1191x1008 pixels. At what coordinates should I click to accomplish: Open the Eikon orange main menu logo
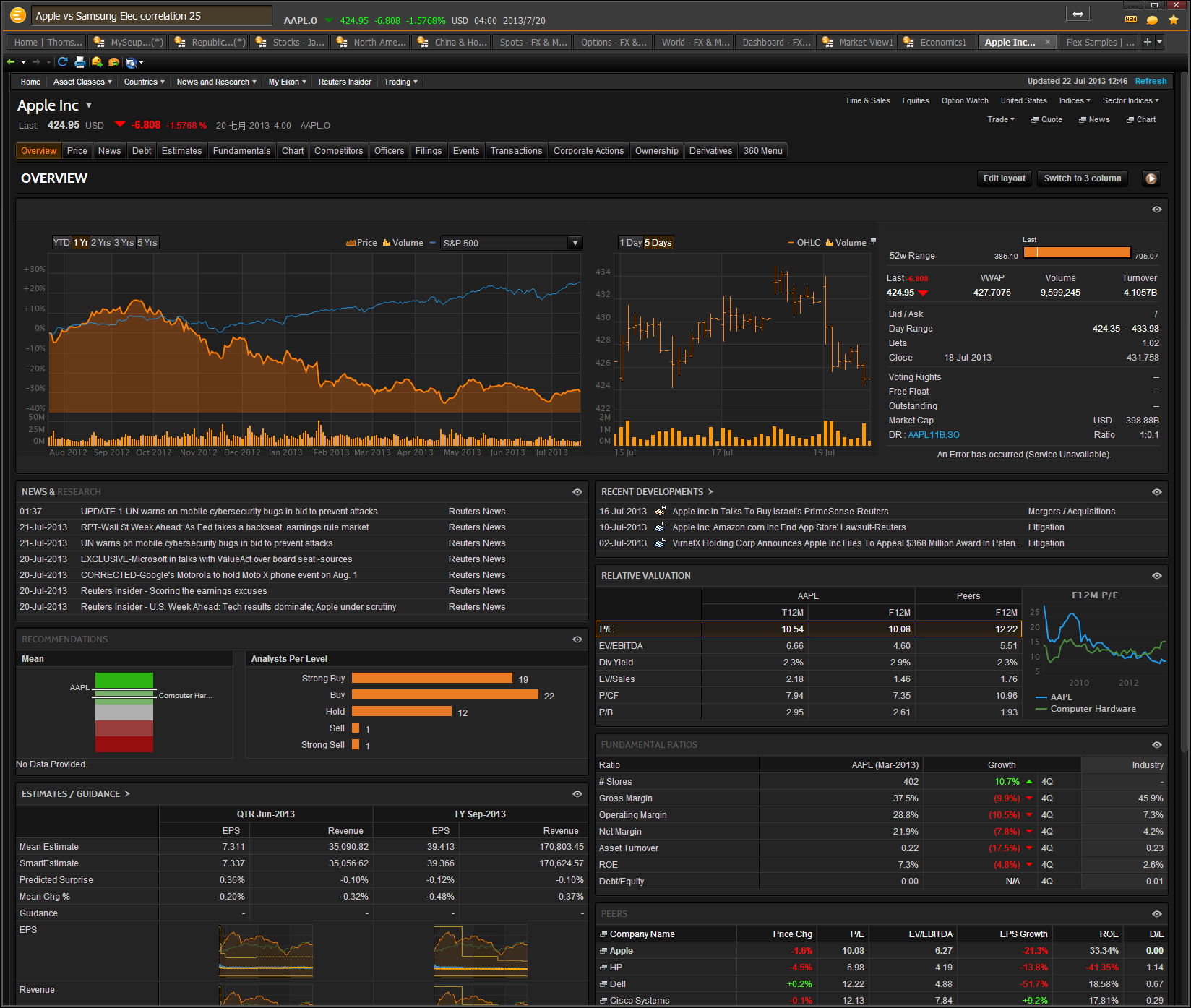coord(18,15)
